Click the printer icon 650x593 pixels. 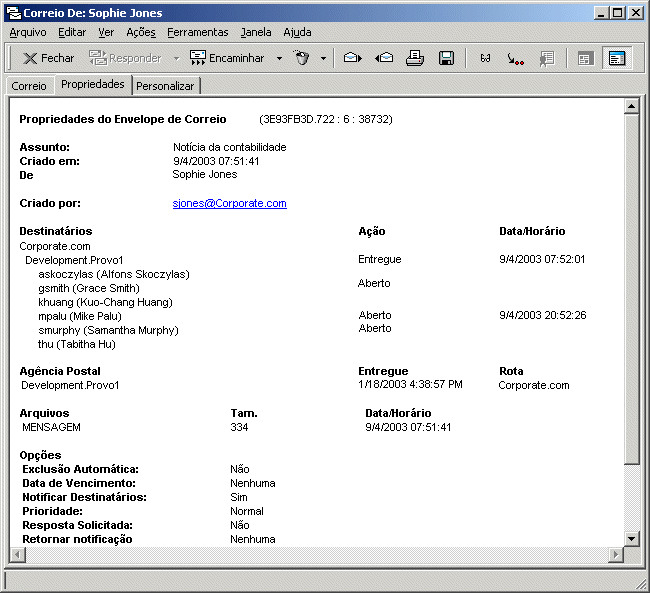point(415,58)
